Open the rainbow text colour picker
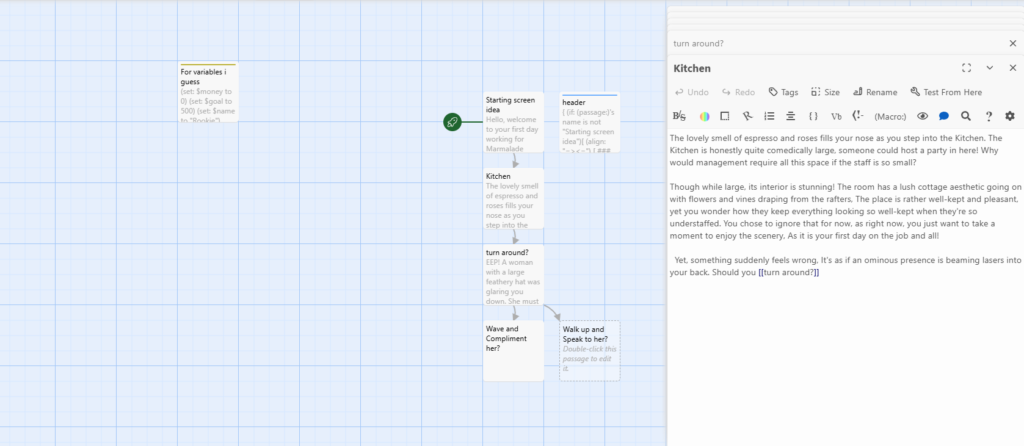This screenshot has height=446, width=1024. click(705, 116)
